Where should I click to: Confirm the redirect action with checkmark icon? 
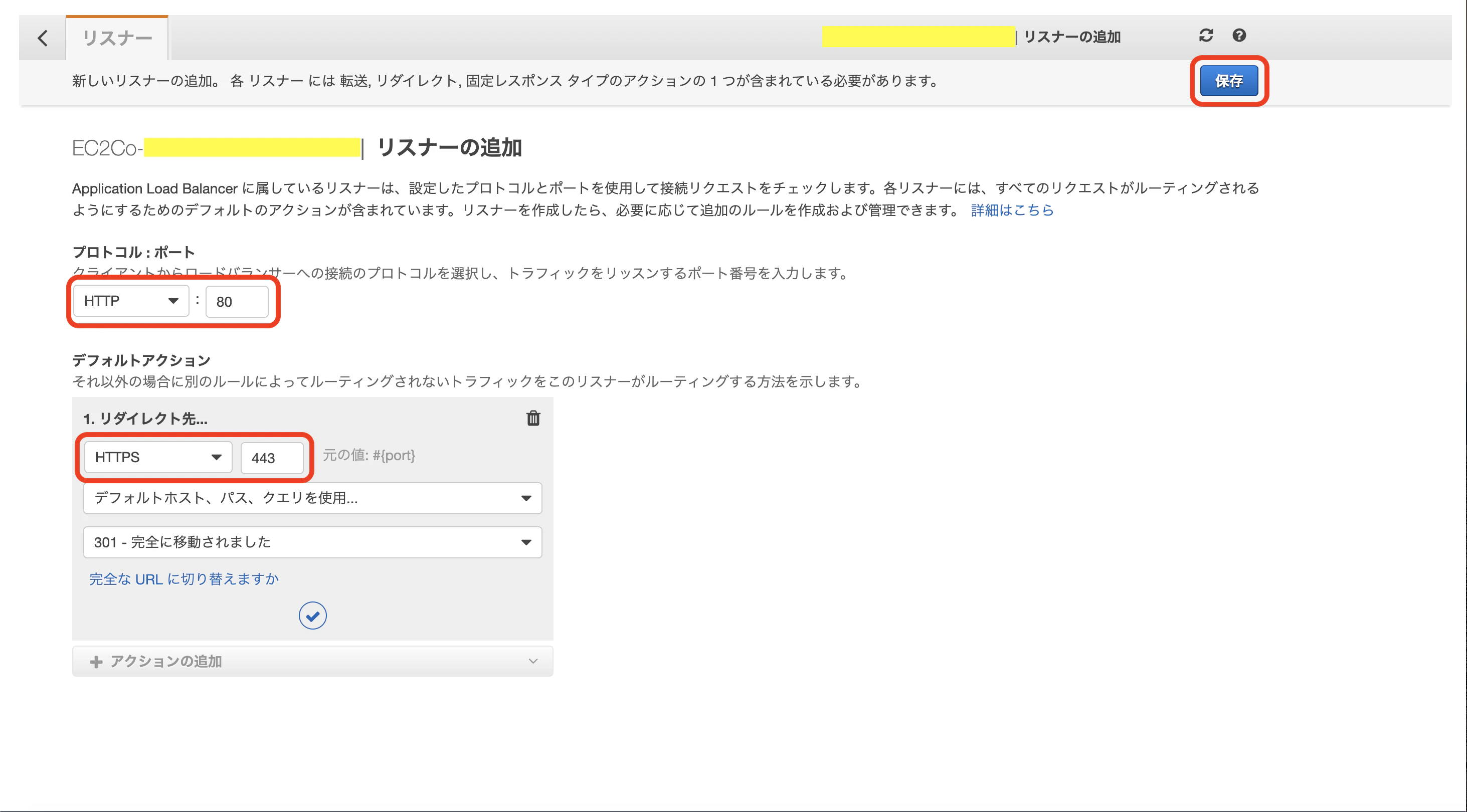pyautogui.click(x=313, y=616)
